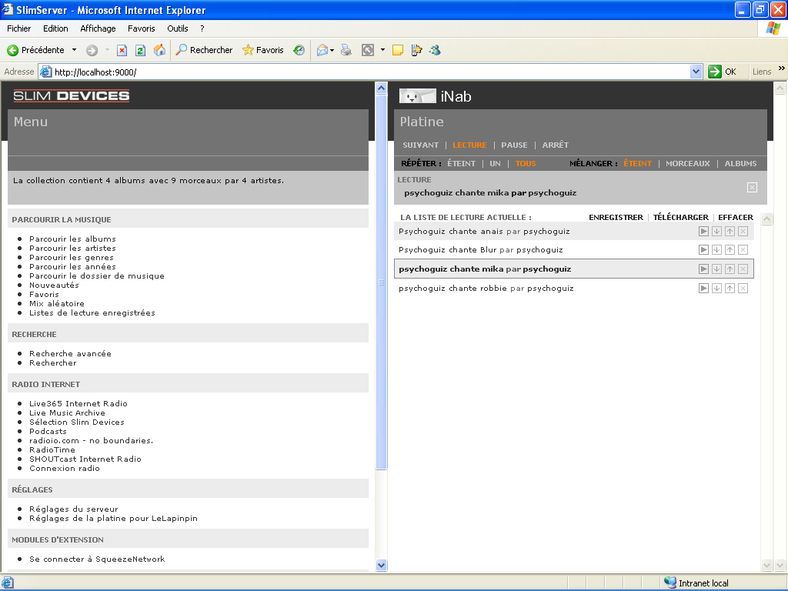Image resolution: width=788 pixels, height=591 pixels.
Task: Move 'psychoguiz chante mika' down in playlist
Action: (x=717, y=269)
